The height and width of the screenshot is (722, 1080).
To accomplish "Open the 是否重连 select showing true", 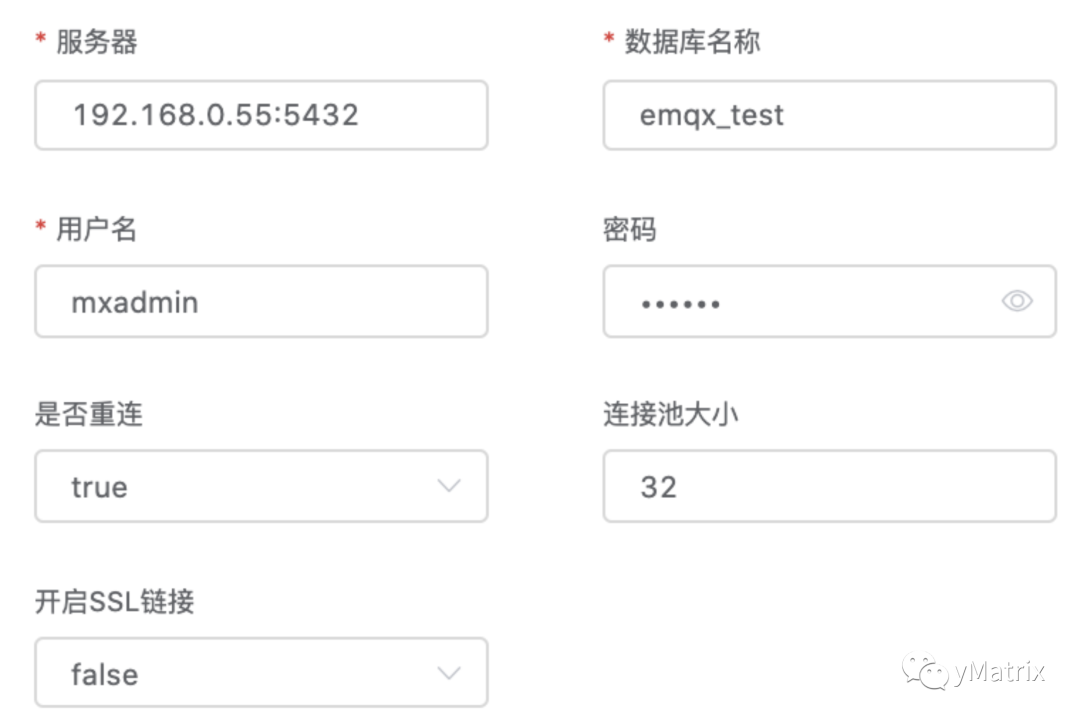I will [240, 486].
